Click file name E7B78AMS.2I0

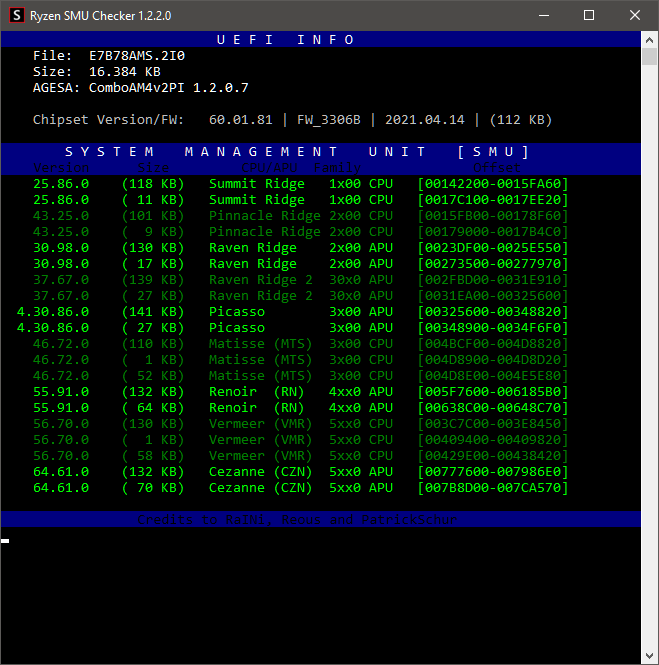(x=137, y=56)
